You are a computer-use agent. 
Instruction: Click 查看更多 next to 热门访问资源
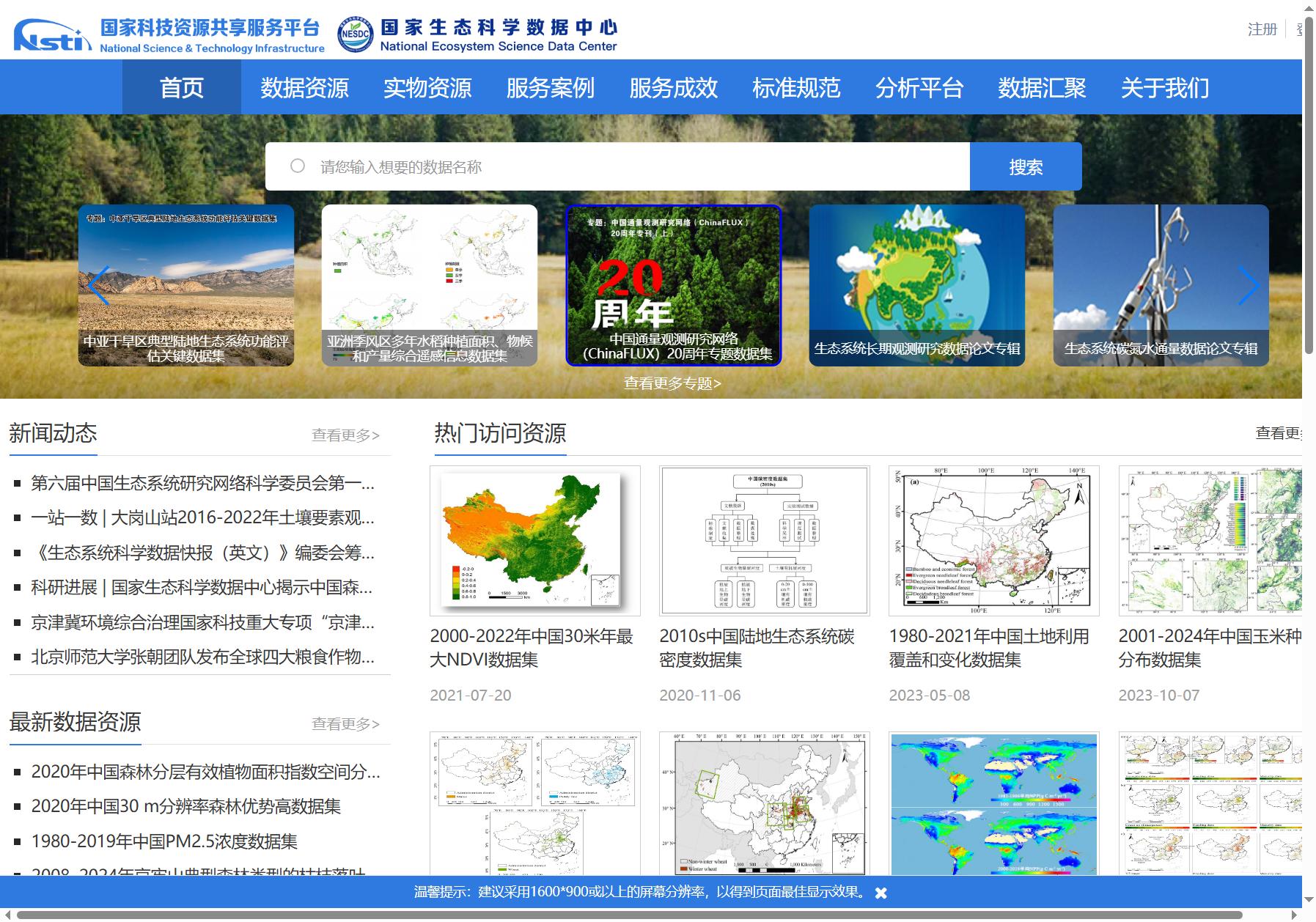tap(1279, 433)
